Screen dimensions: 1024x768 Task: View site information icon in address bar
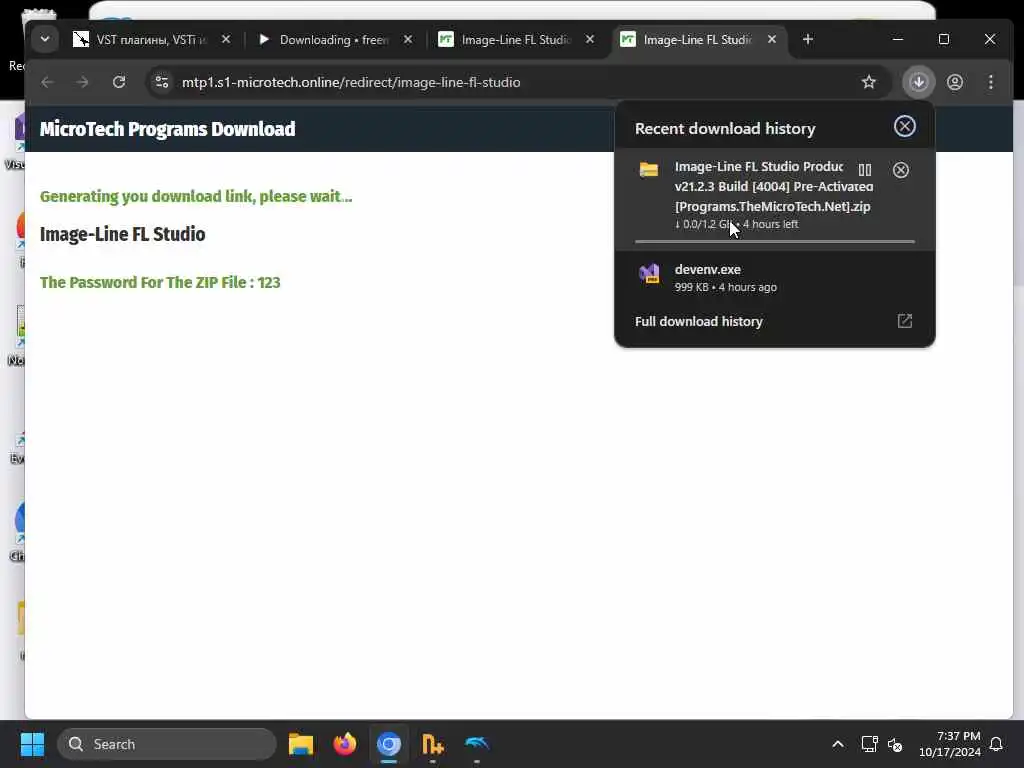[161, 82]
